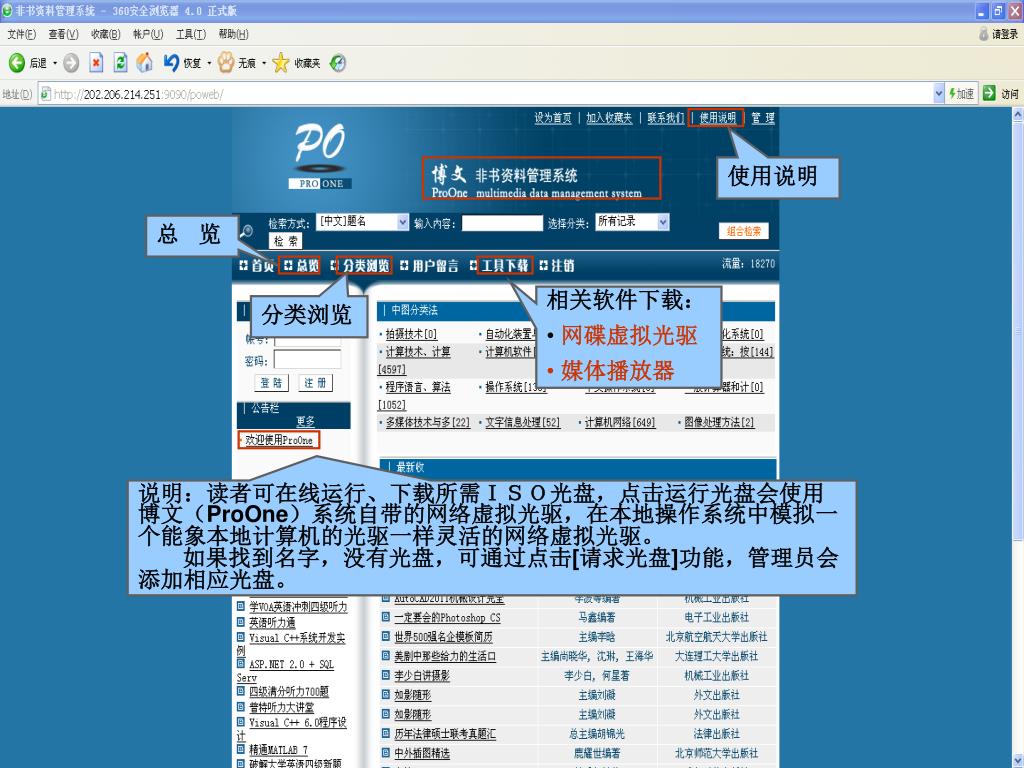Click the magnifier search icon

[x=247, y=231]
